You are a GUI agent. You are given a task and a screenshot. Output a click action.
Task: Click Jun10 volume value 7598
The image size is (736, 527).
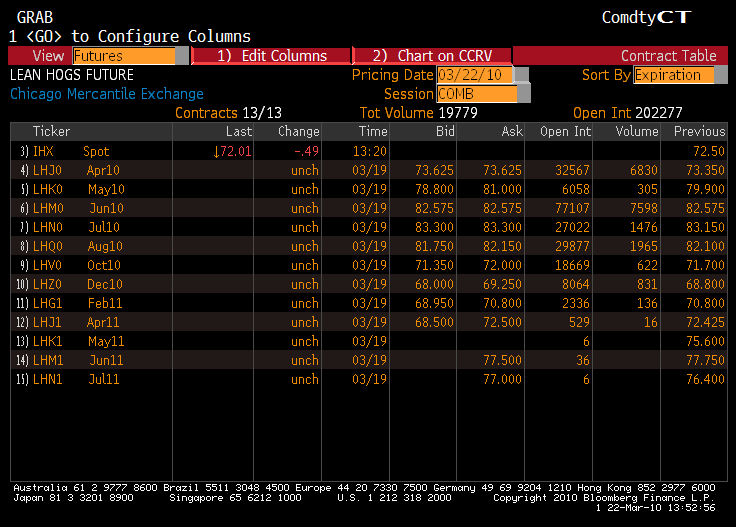click(644, 208)
